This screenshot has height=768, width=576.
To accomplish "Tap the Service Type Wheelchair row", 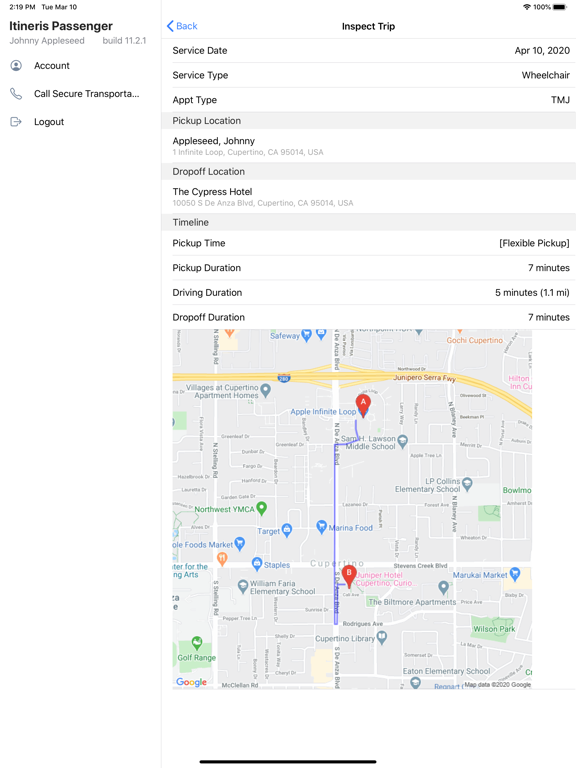I will (x=369, y=75).
